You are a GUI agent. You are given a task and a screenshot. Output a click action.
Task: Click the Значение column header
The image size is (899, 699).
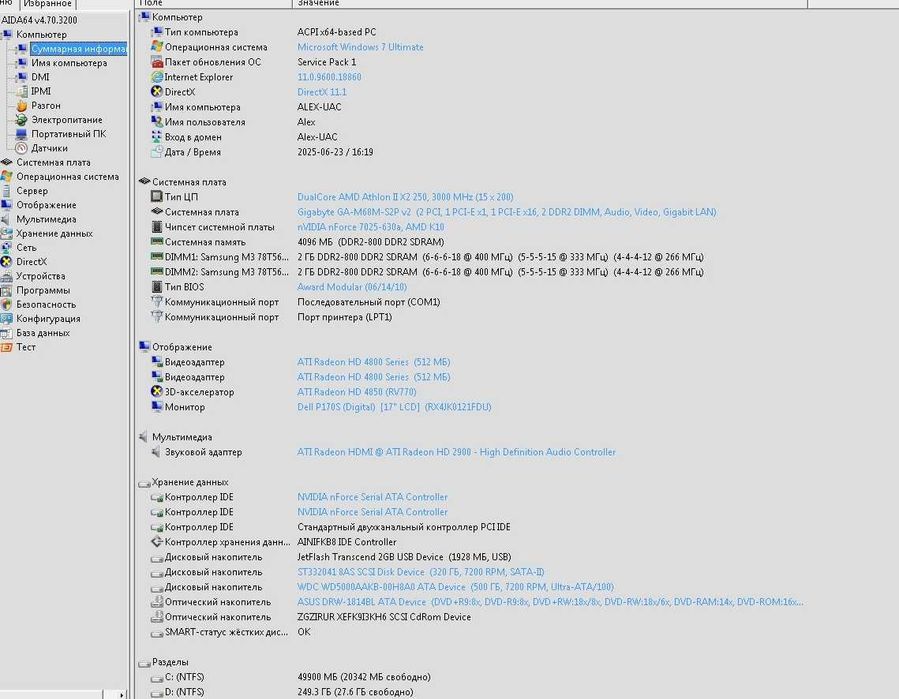click(x=550, y=3)
